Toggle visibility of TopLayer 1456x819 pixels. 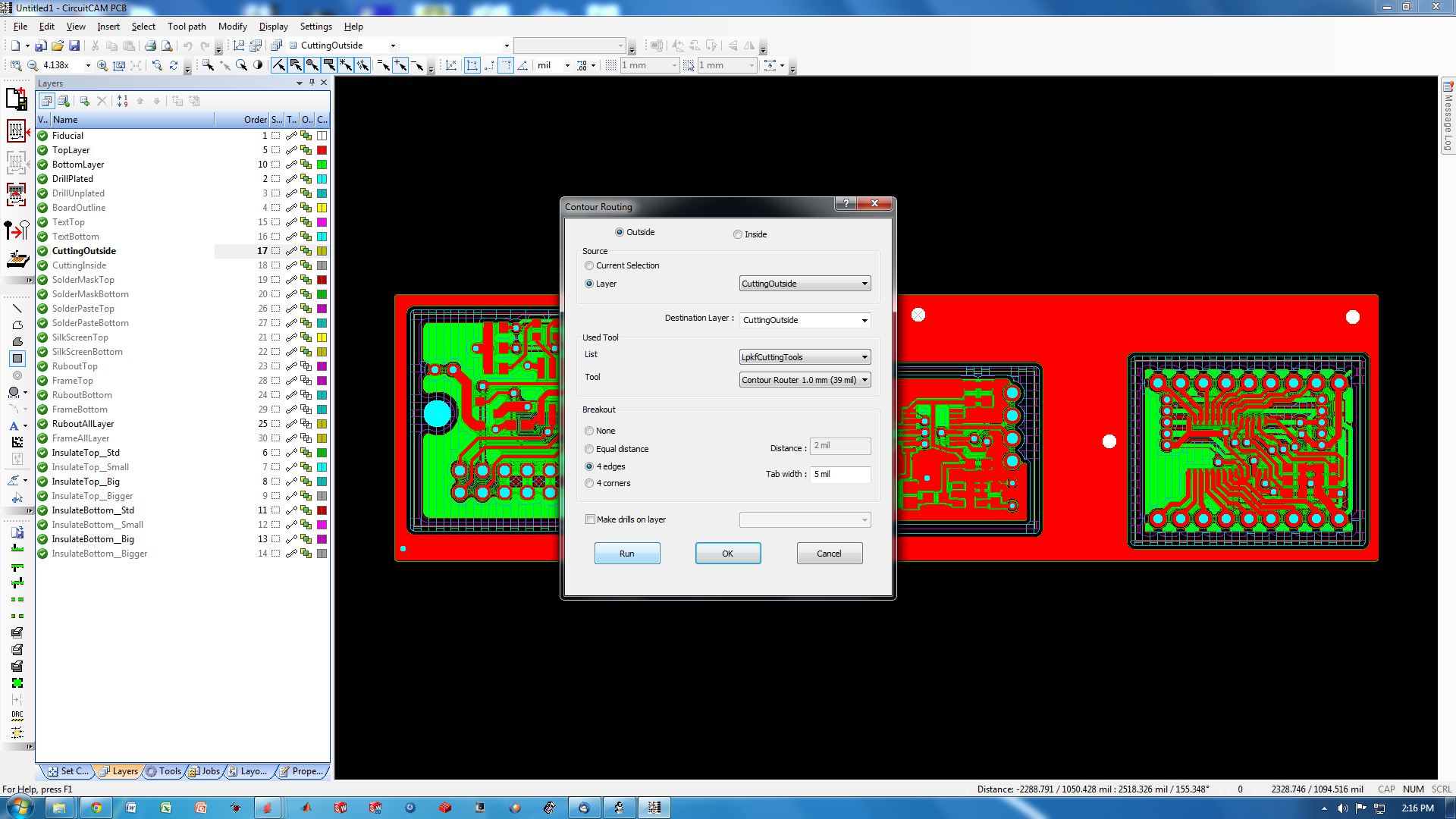(43, 150)
